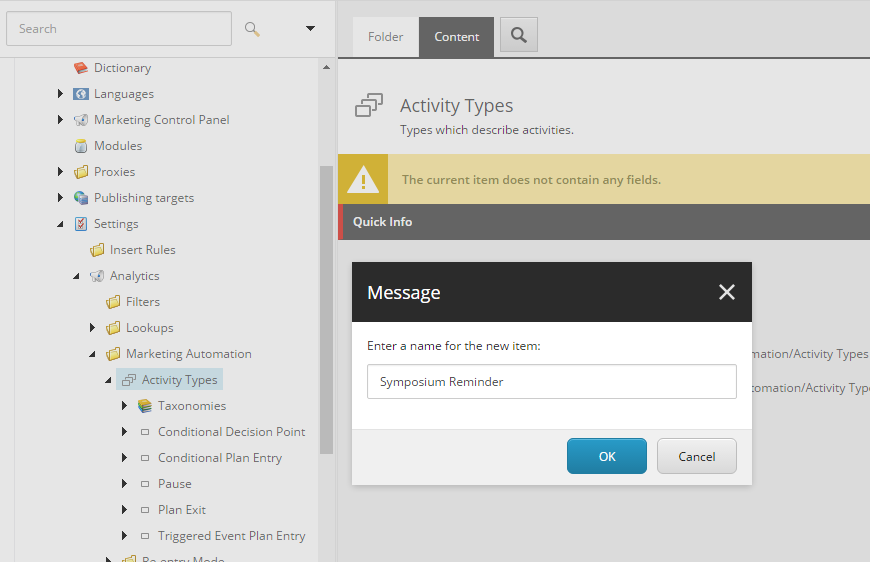Click the Plan Exit item icon

145,510
